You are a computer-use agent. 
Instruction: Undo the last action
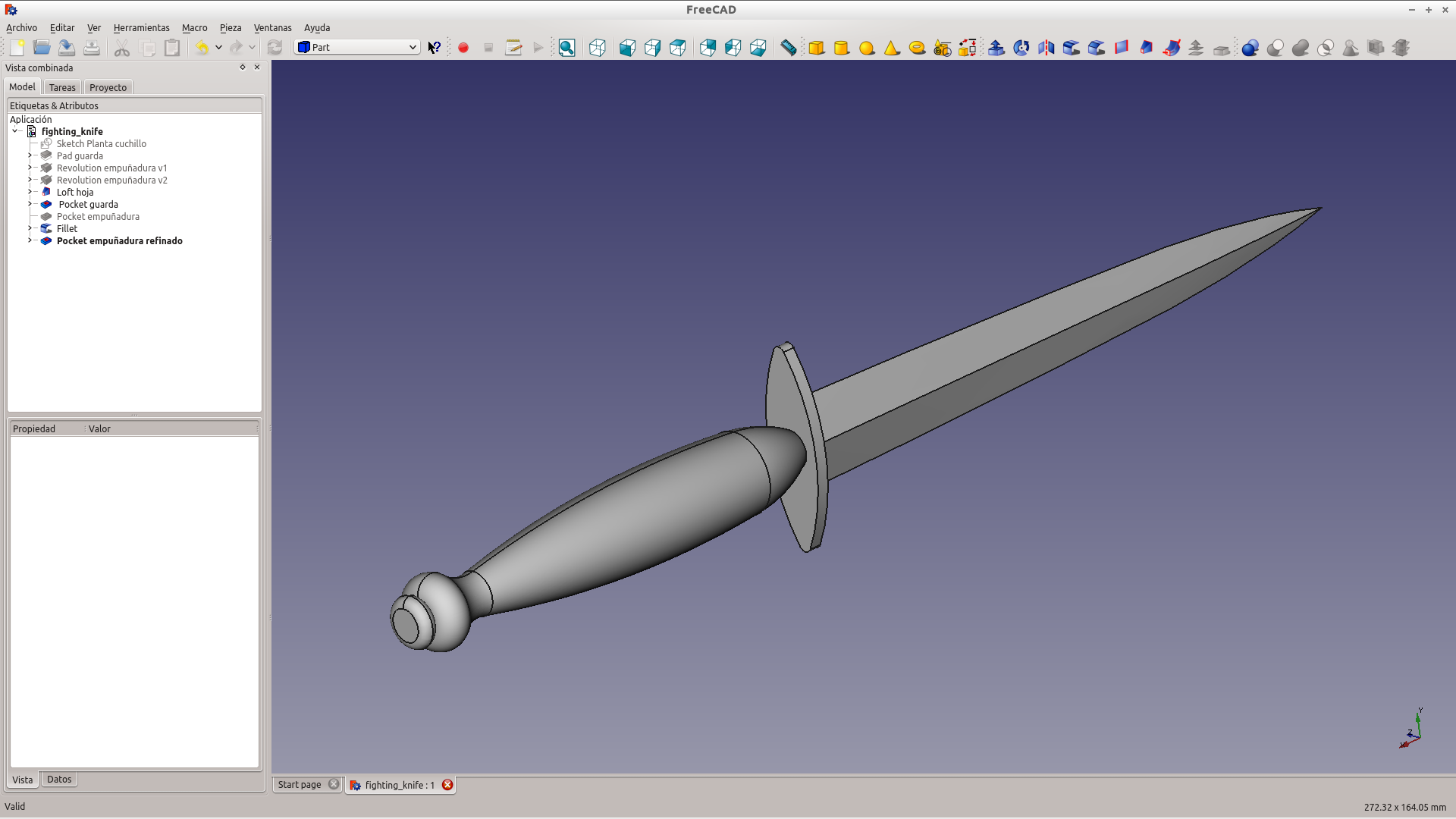pos(202,48)
